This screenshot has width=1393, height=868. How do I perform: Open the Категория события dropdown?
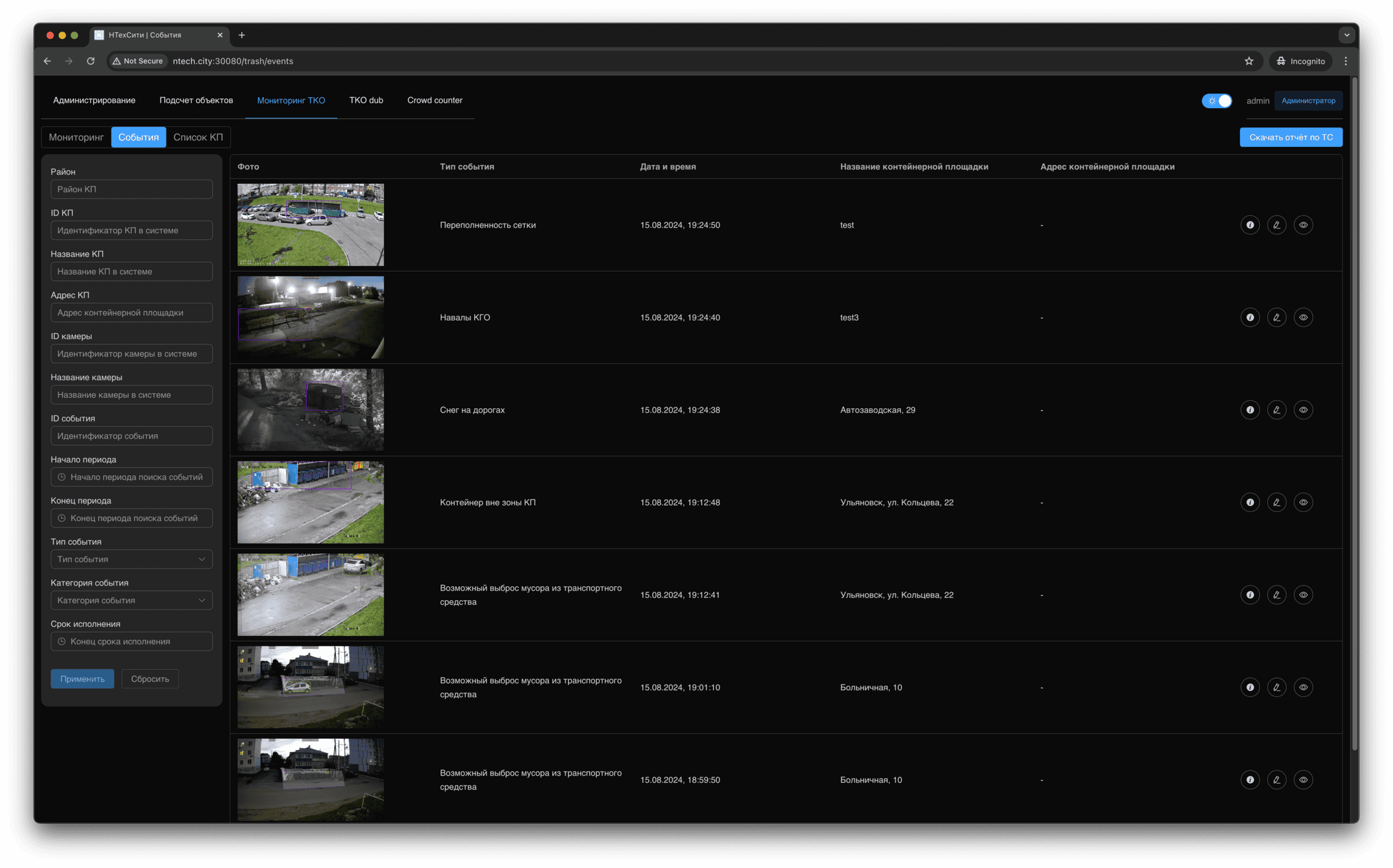pos(131,600)
